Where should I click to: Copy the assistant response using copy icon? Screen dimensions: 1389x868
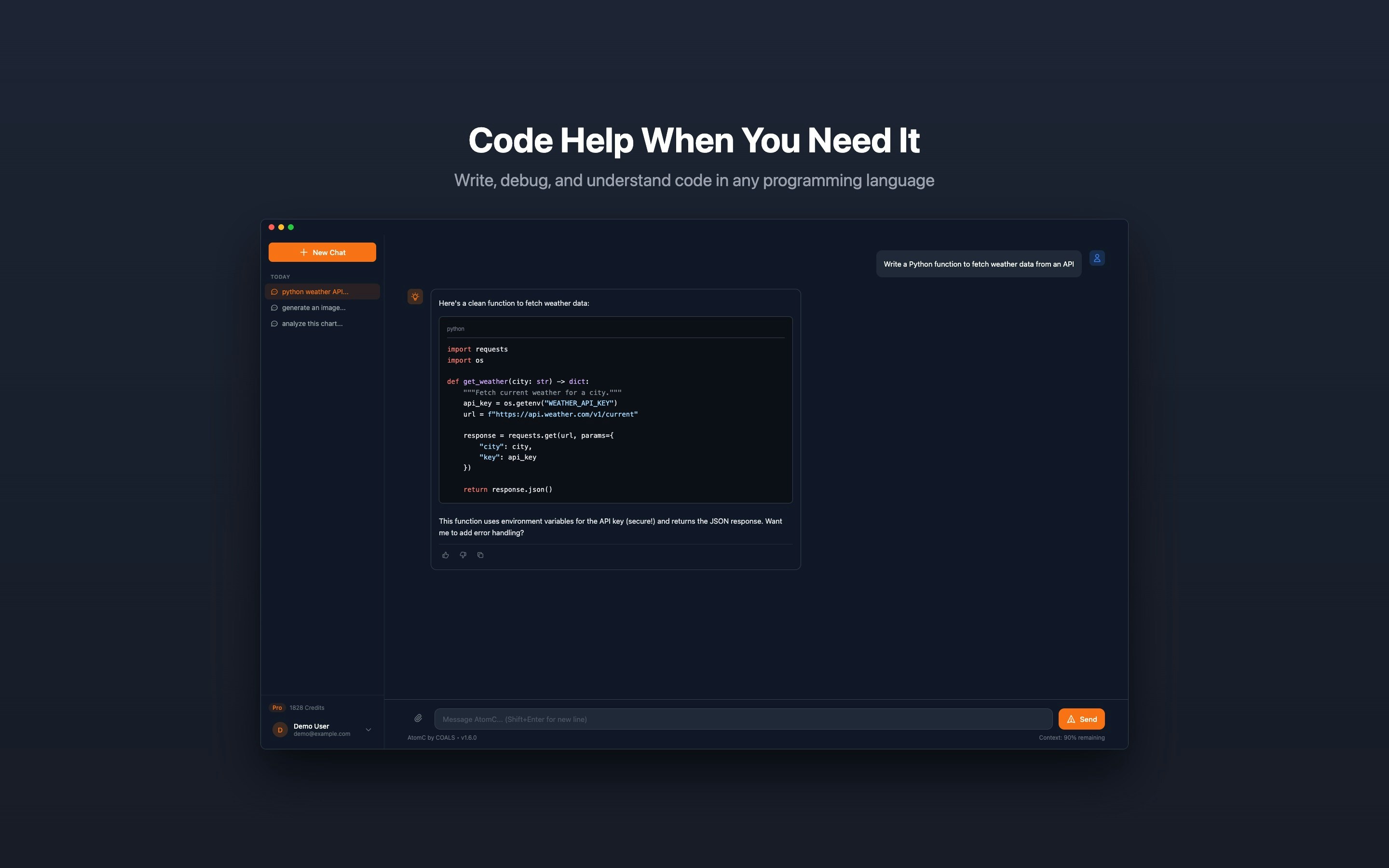(x=480, y=555)
